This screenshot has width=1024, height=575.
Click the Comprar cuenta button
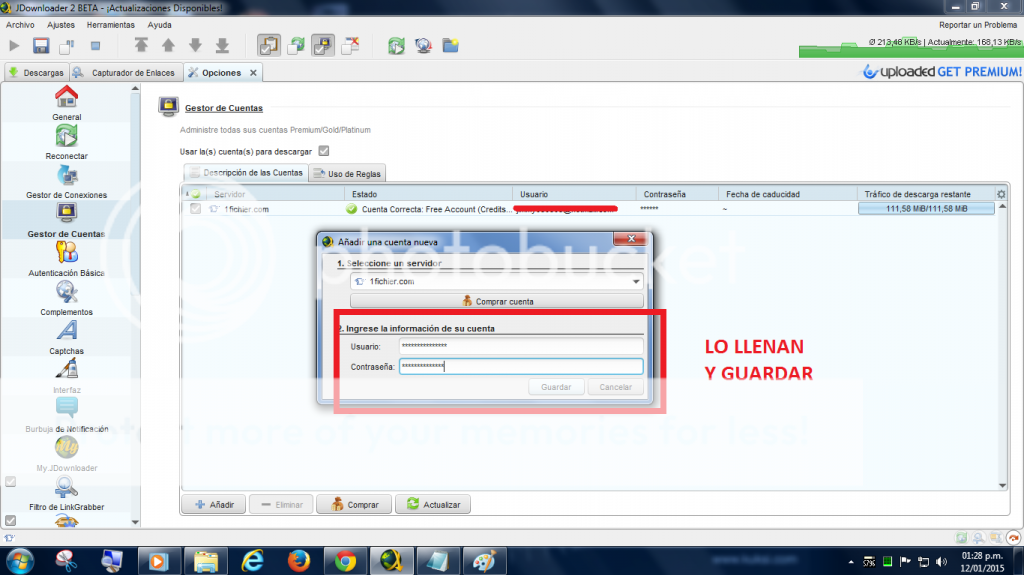tap(497, 301)
